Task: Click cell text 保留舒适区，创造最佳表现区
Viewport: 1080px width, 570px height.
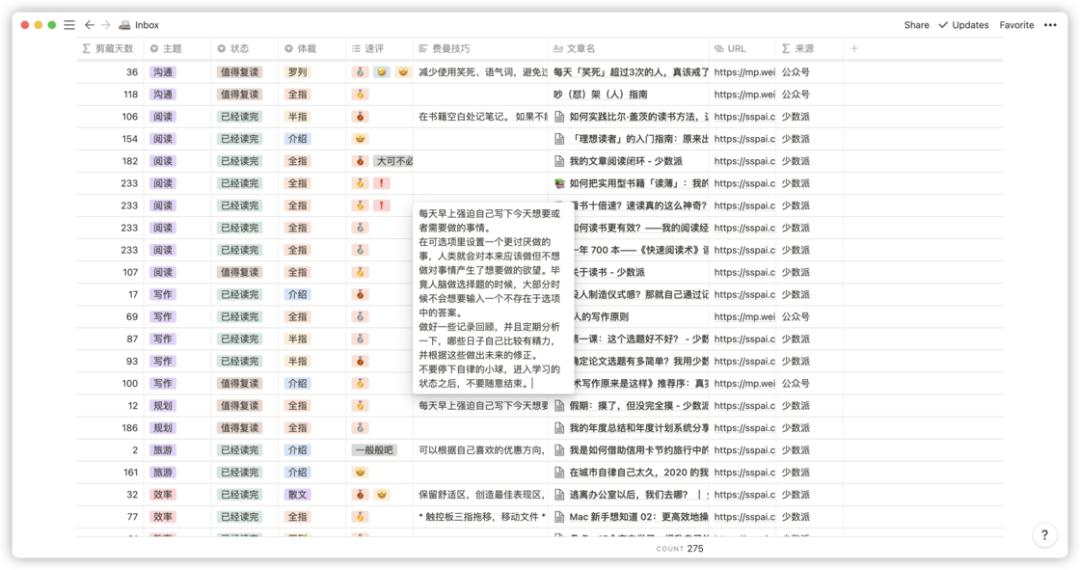Action: [x=483, y=494]
